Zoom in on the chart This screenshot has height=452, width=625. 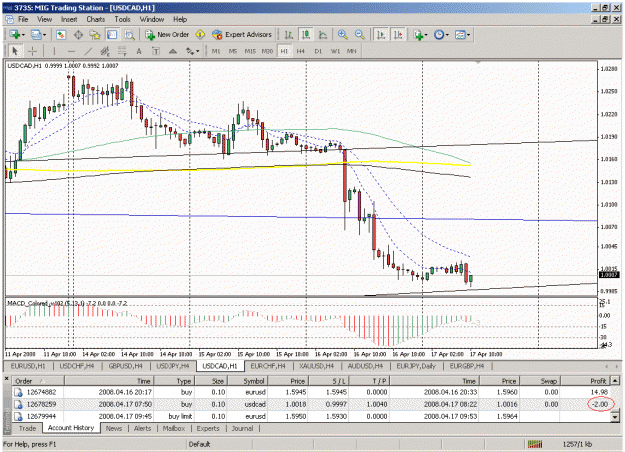342,35
